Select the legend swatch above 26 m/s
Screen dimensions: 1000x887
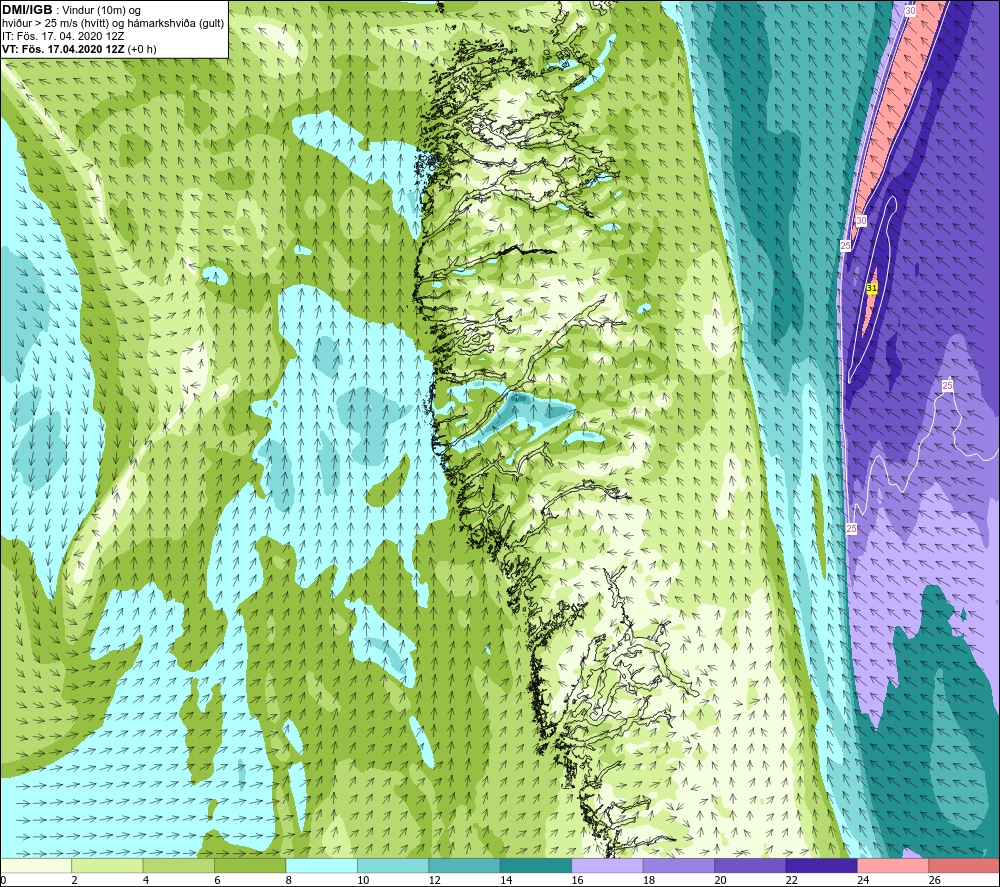pos(964,865)
